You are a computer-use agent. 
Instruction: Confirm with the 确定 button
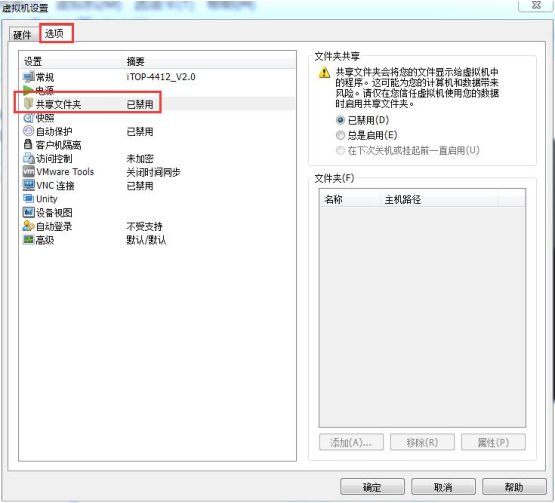click(x=372, y=487)
